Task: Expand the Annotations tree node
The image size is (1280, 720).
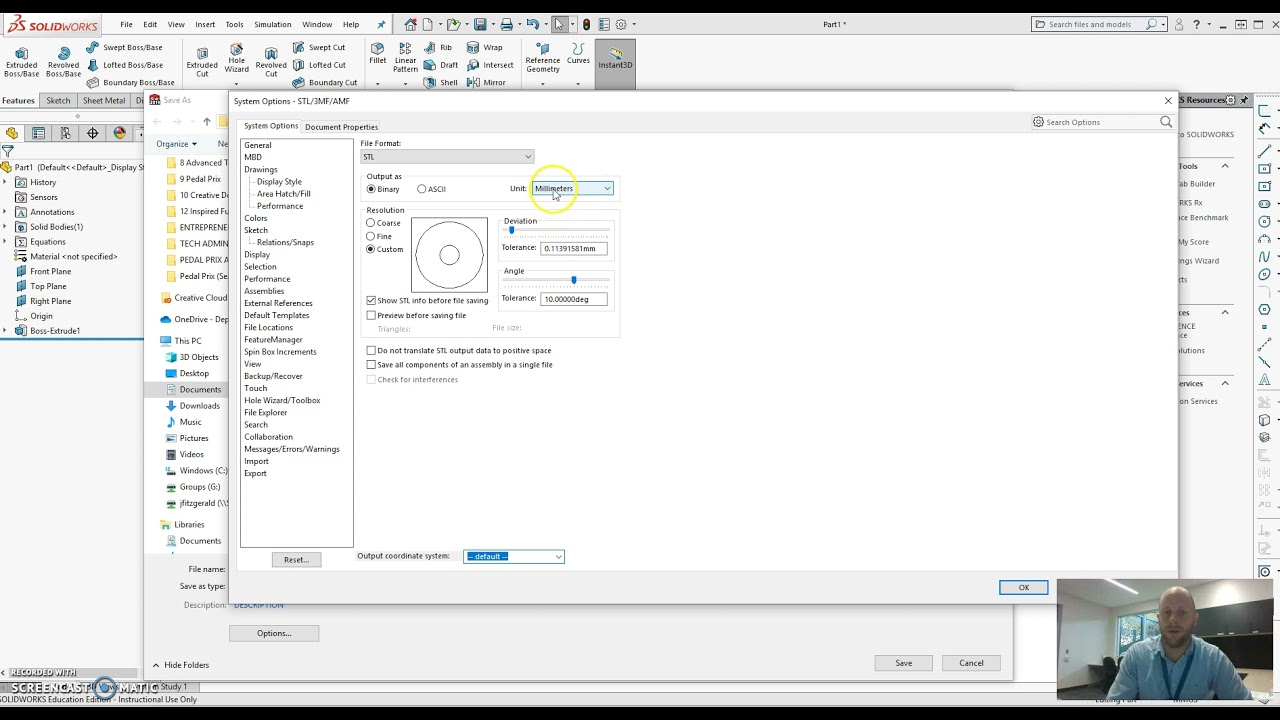Action: point(6,212)
